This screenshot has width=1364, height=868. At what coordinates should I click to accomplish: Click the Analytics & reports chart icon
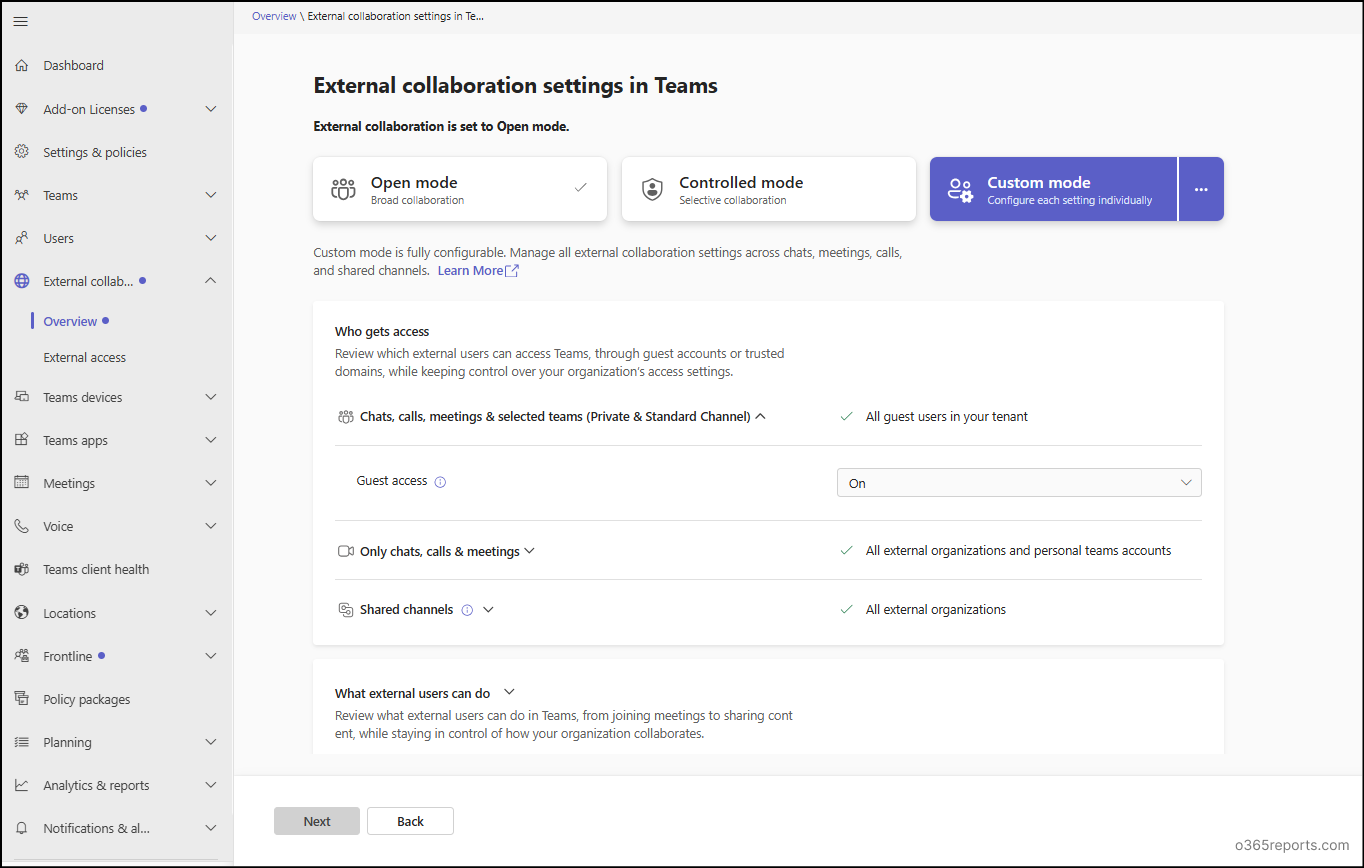pos(21,785)
